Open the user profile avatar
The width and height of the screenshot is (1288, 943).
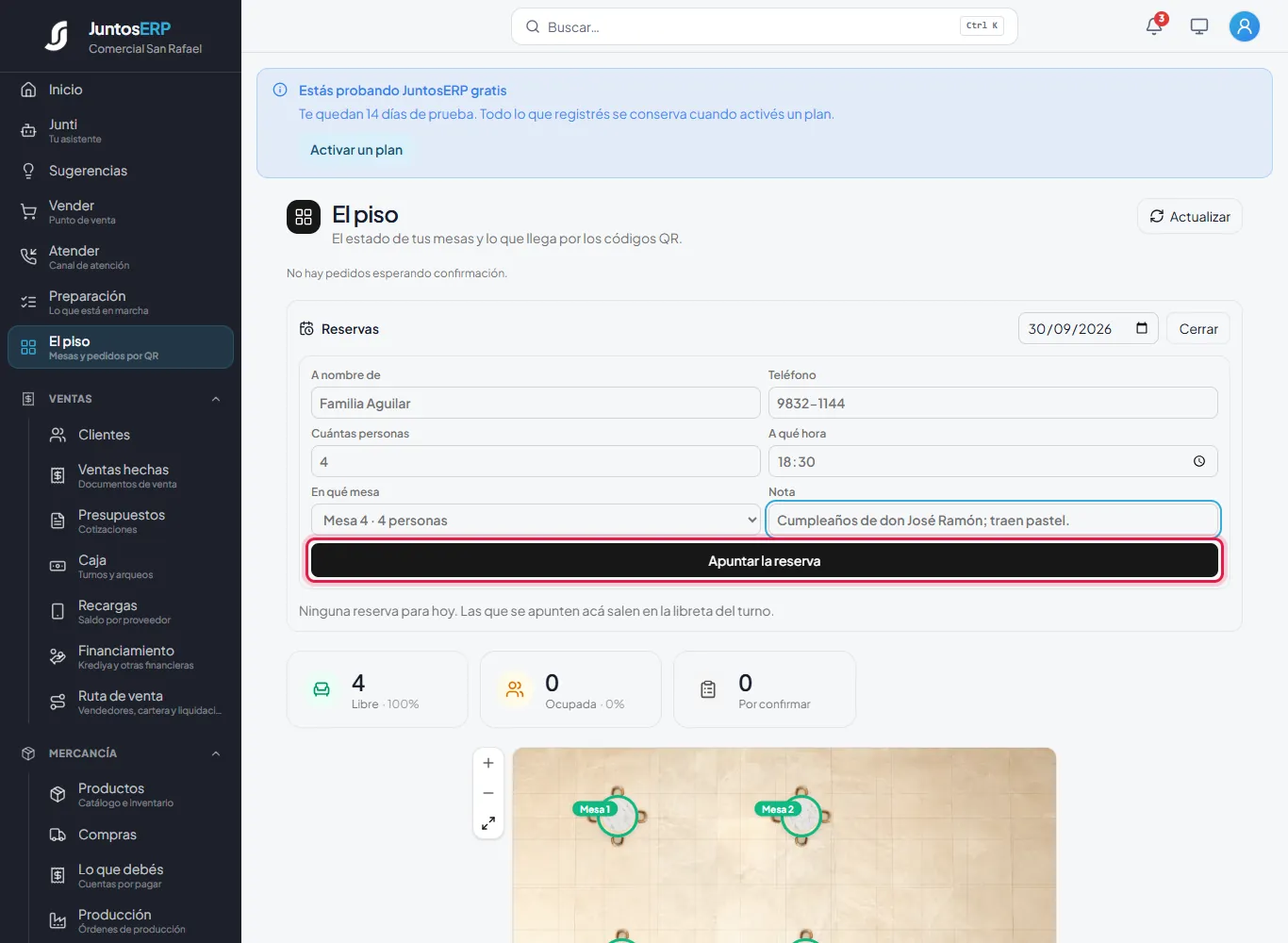tap(1245, 26)
